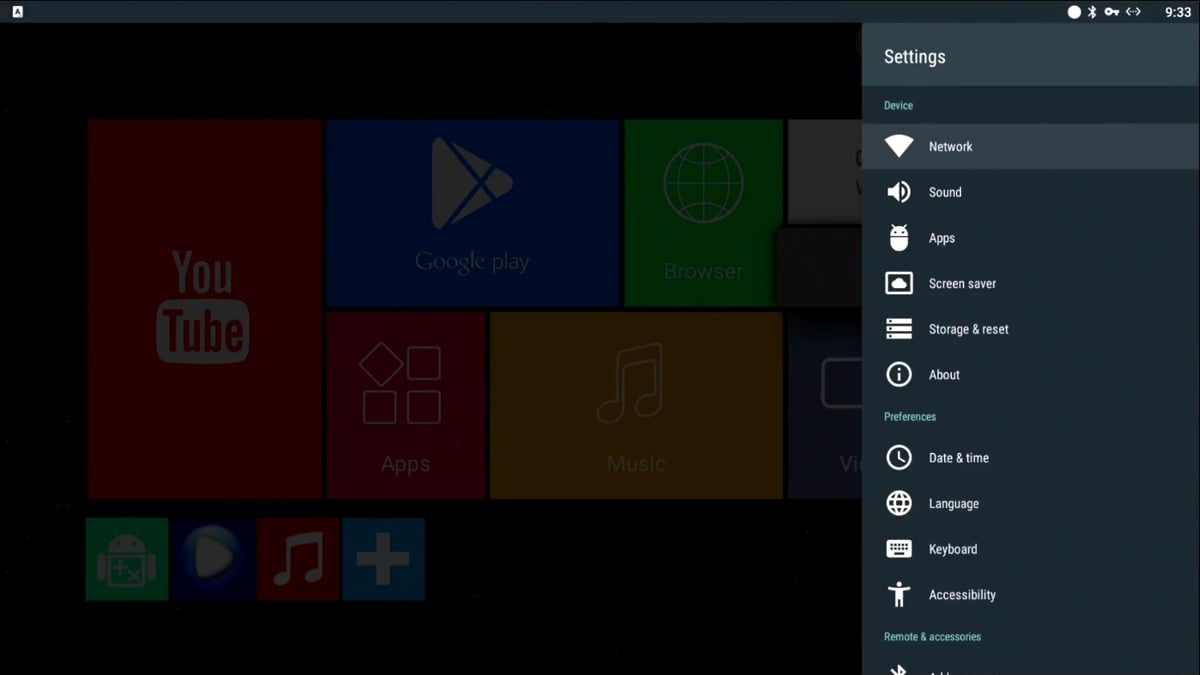Open Language preferences
Image resolution: width=1200 pixels, height=675 pixels.
pyautogui.click(x=1031, y=504)
